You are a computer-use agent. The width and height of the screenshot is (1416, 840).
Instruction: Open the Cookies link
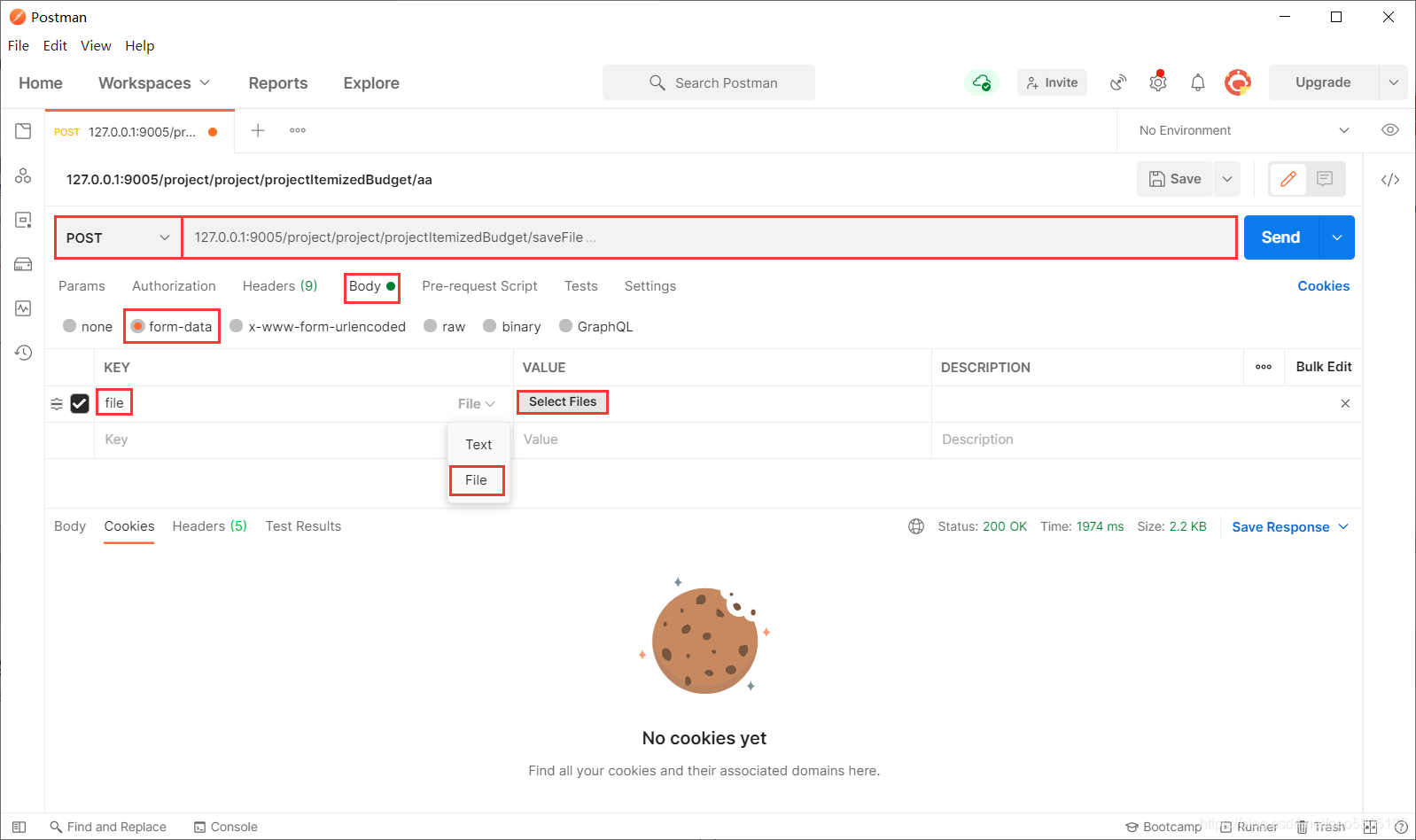click(x=1323, y=285)
